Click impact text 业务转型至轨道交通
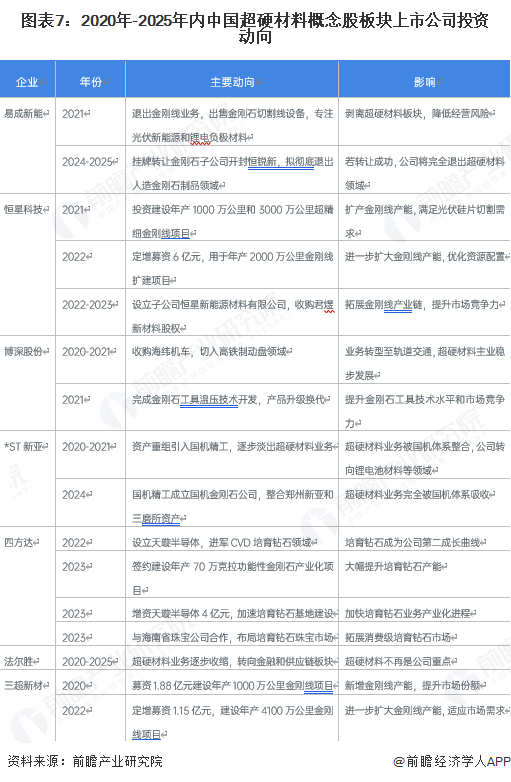This screenshot has height=782, width=511. click(x=389, y=352)
